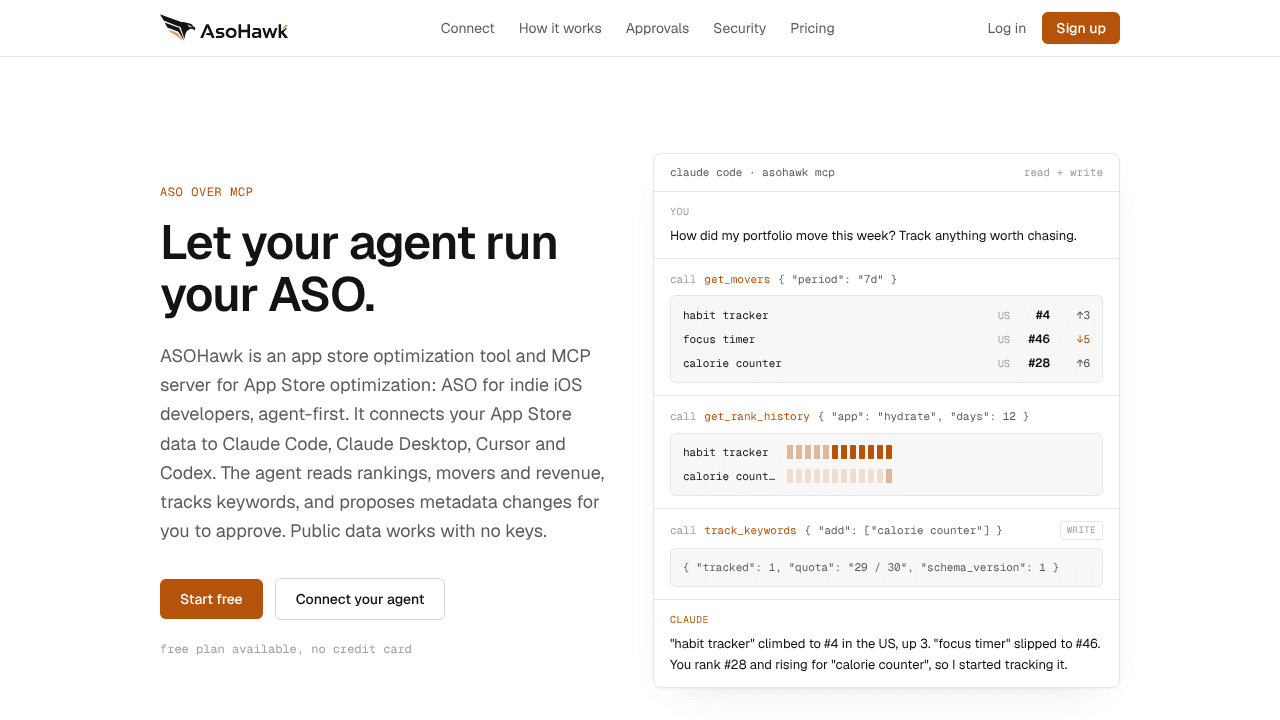This screenshot has height=720, width=1280.
Task: Click 'free plan available, no credit card' text
Action: coord(286,649)
